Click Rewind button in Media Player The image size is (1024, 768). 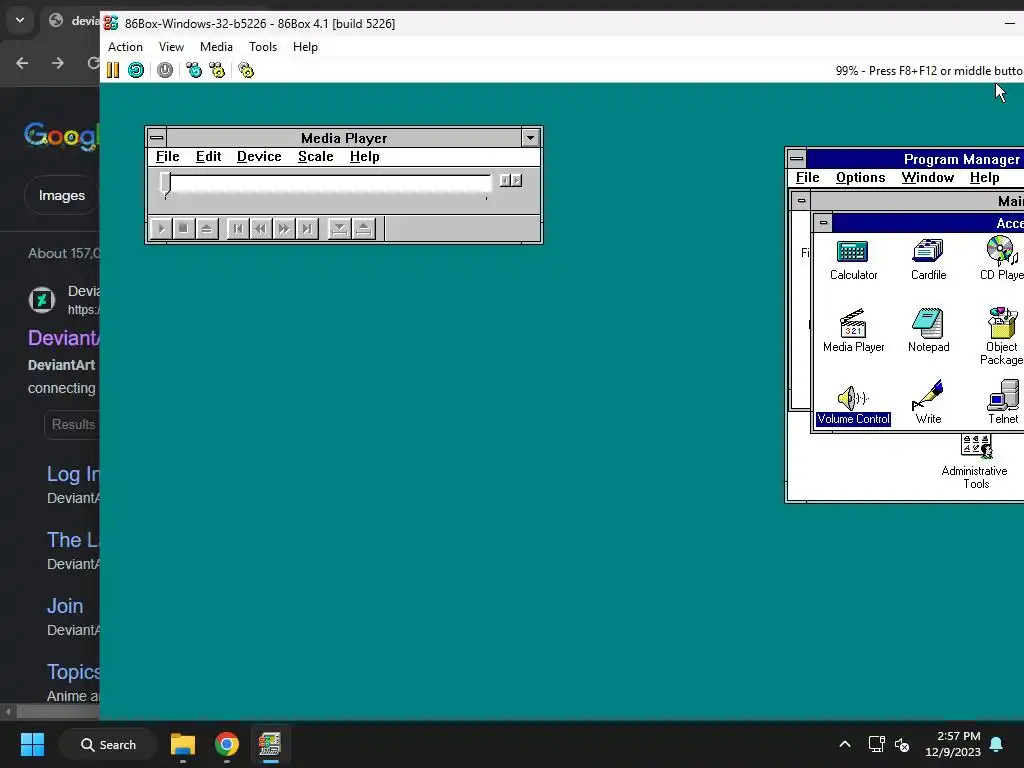point(261,229)
